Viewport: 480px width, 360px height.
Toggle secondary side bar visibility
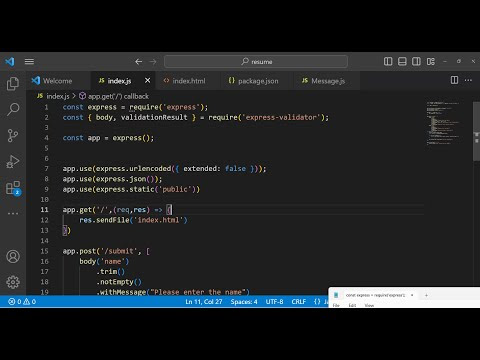[x=416, y=61]
